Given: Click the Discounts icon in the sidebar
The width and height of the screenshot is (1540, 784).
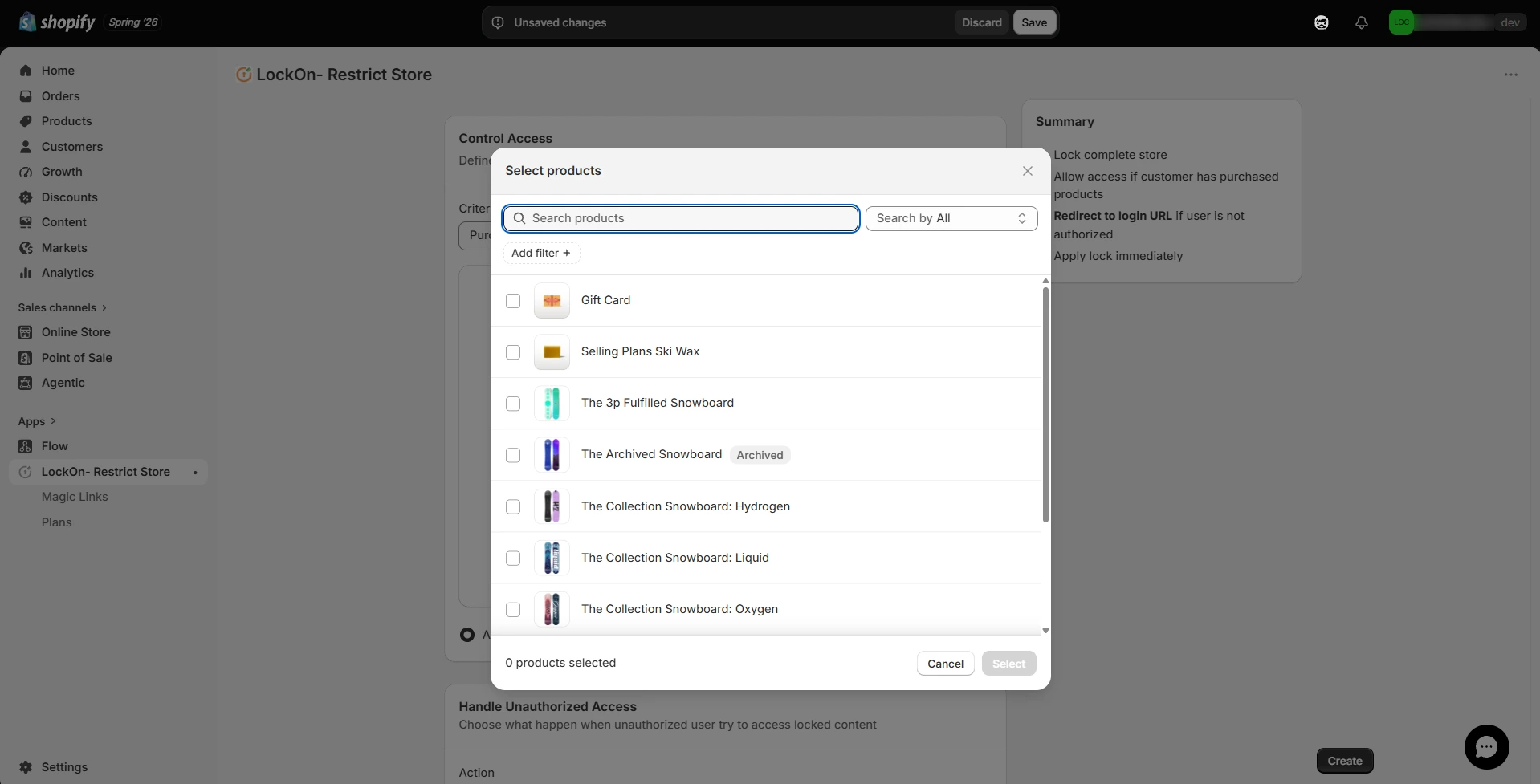Looking at the screenshot, I should point(26,197).
